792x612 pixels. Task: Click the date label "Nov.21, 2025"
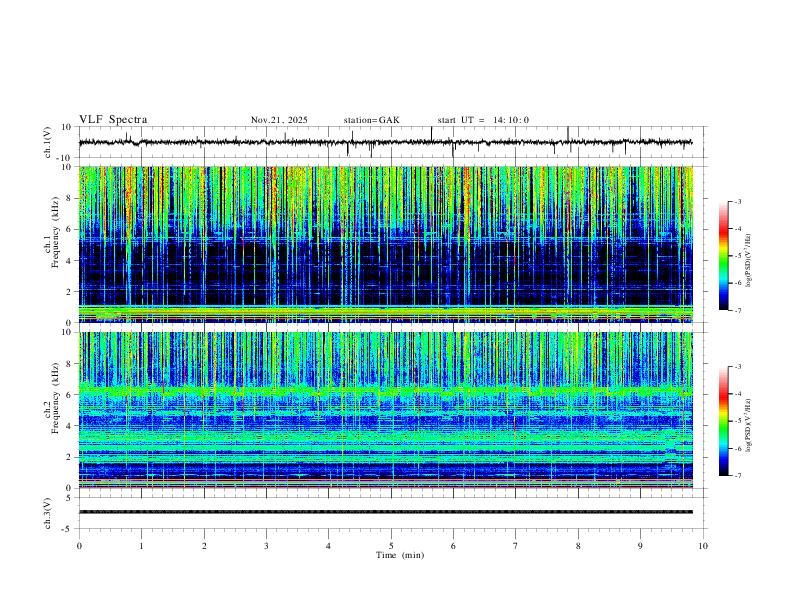[x=279, y=120]
